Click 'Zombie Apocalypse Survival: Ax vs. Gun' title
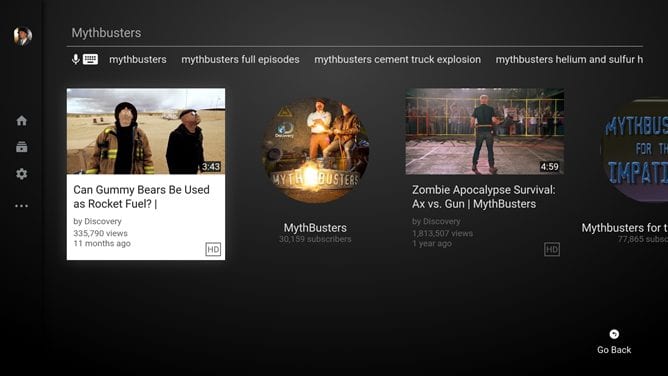The width and height of the screenshot is (668, 376). click(484, 197)
